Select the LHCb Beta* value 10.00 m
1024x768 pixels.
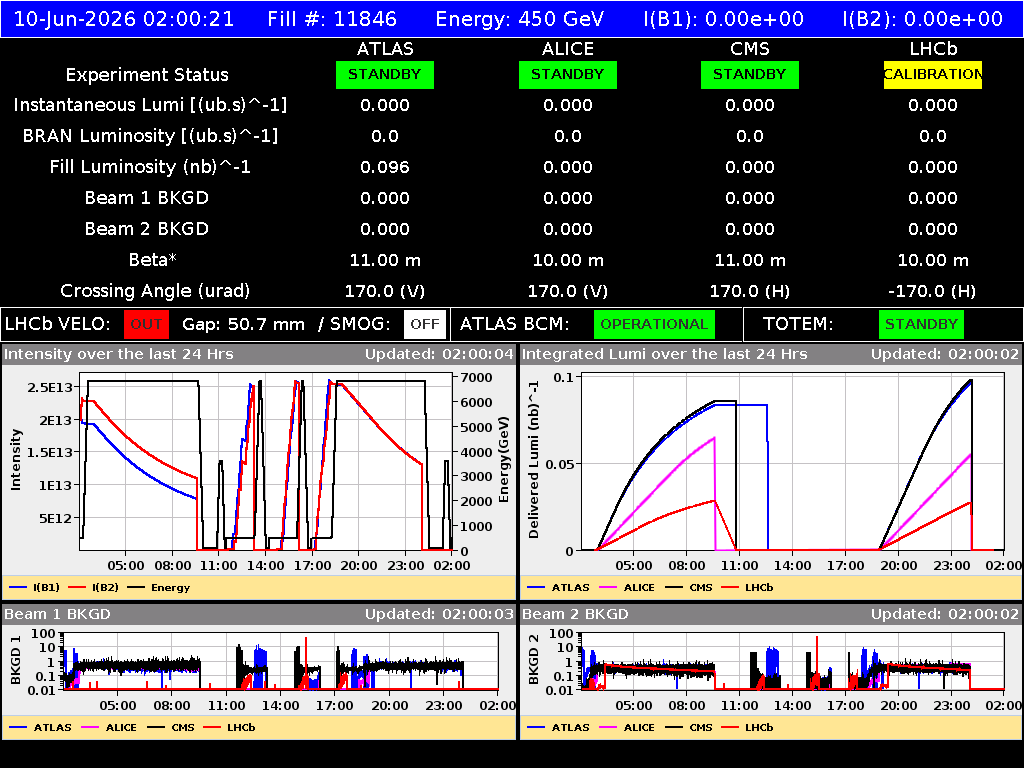point(933,260)
